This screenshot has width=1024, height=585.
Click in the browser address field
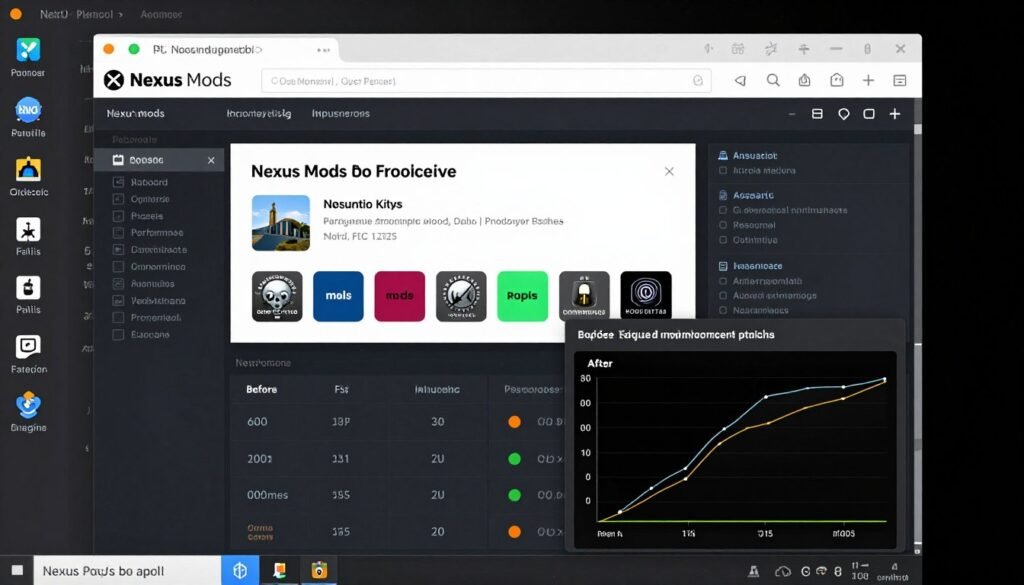coord(486,81)
